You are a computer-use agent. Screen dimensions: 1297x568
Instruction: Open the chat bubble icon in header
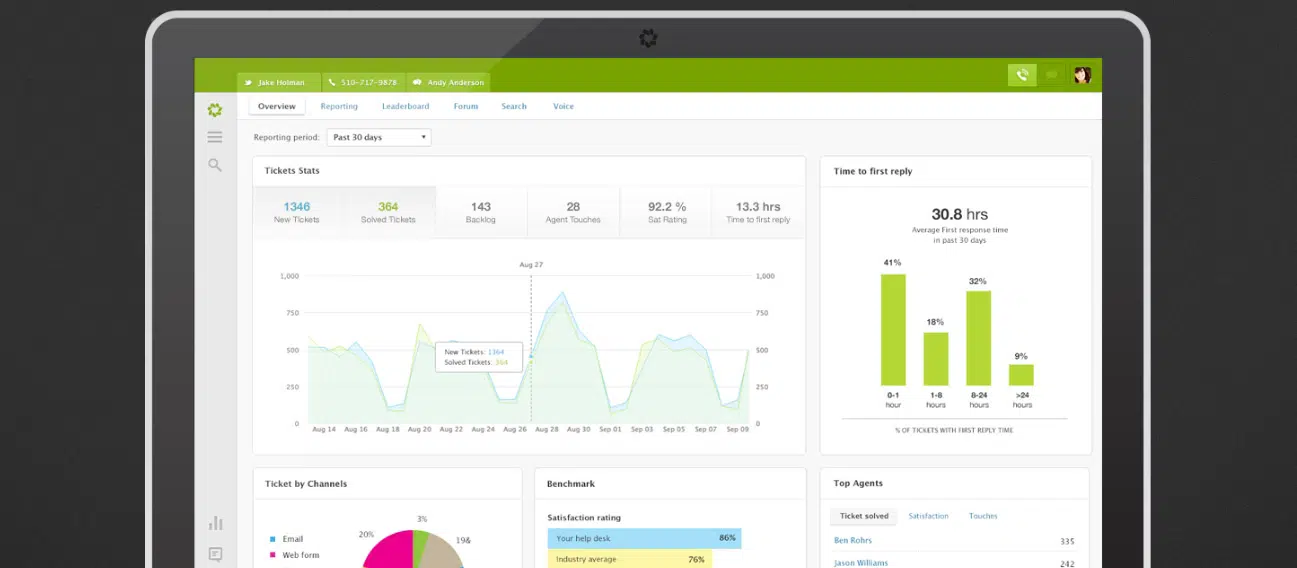coord(1051,75)
